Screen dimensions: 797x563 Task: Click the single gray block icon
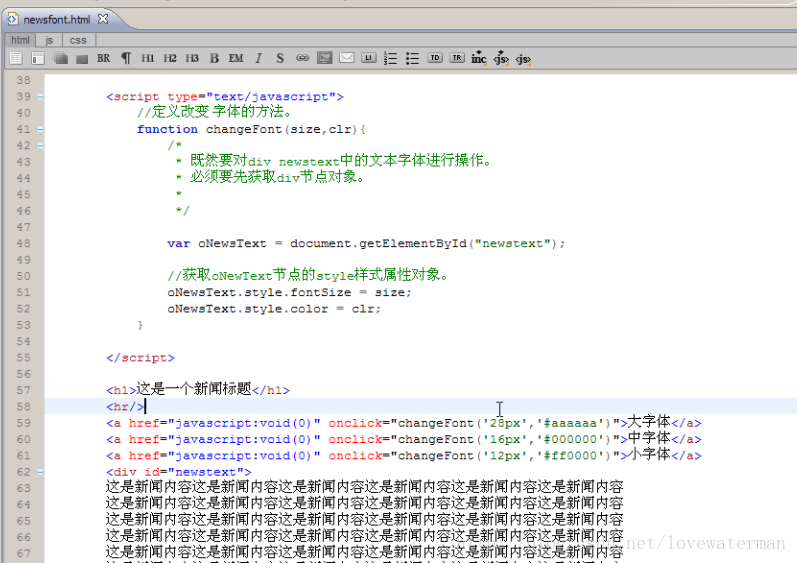pos(82,59)
